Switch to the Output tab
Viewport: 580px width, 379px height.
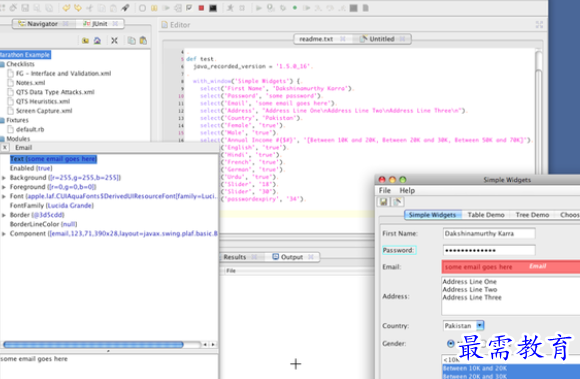point(291,257)
